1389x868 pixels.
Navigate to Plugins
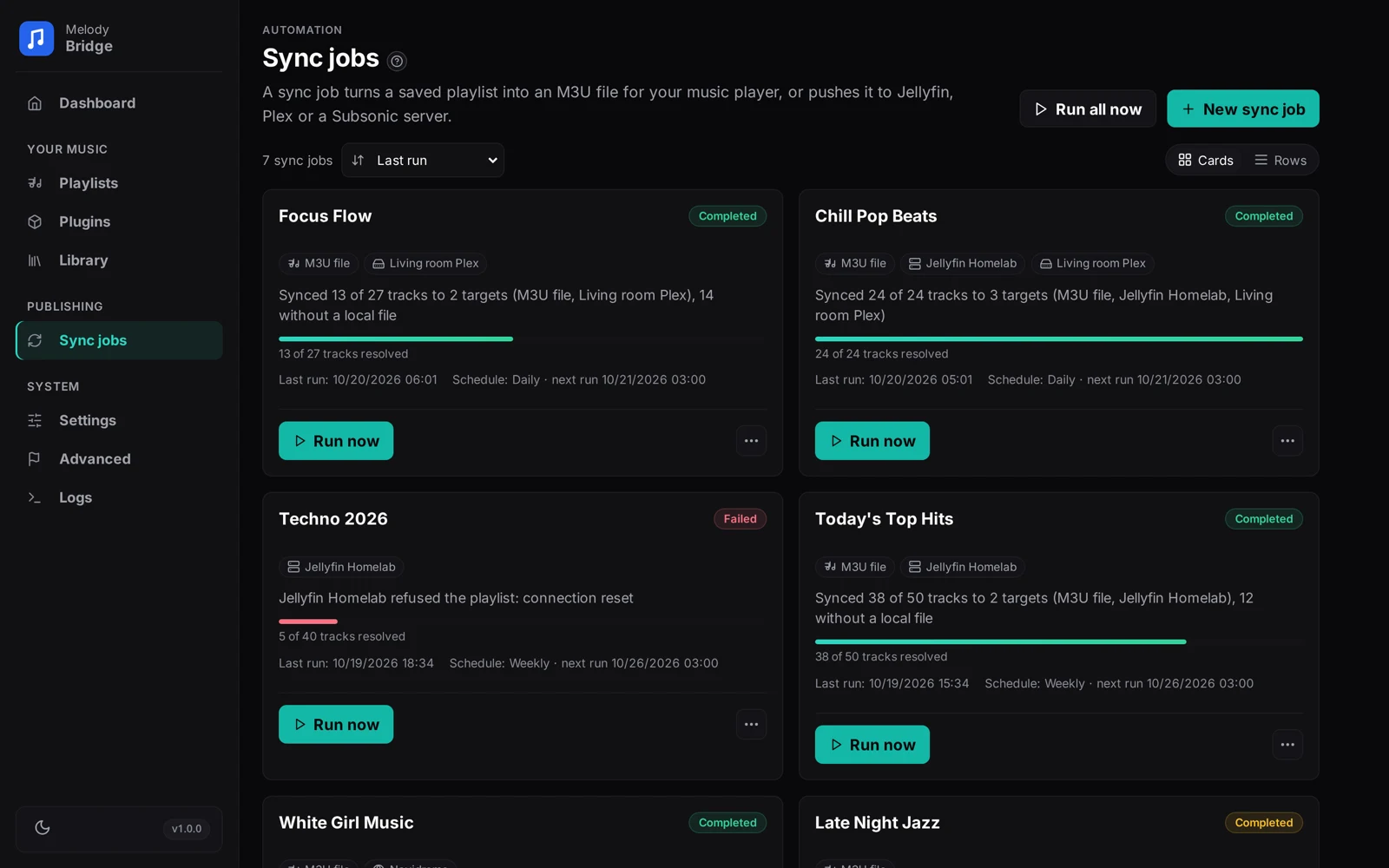pyautogui.click(x=119, y=221)
